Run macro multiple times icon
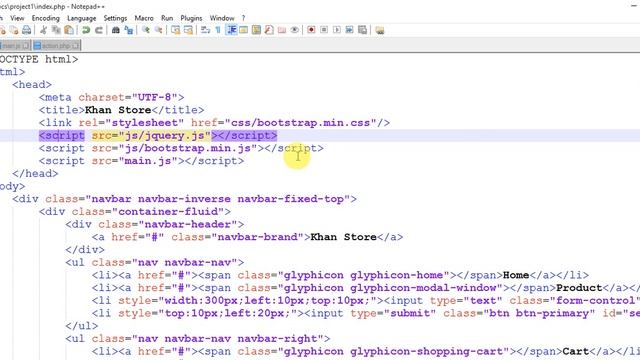 point(349,30)
